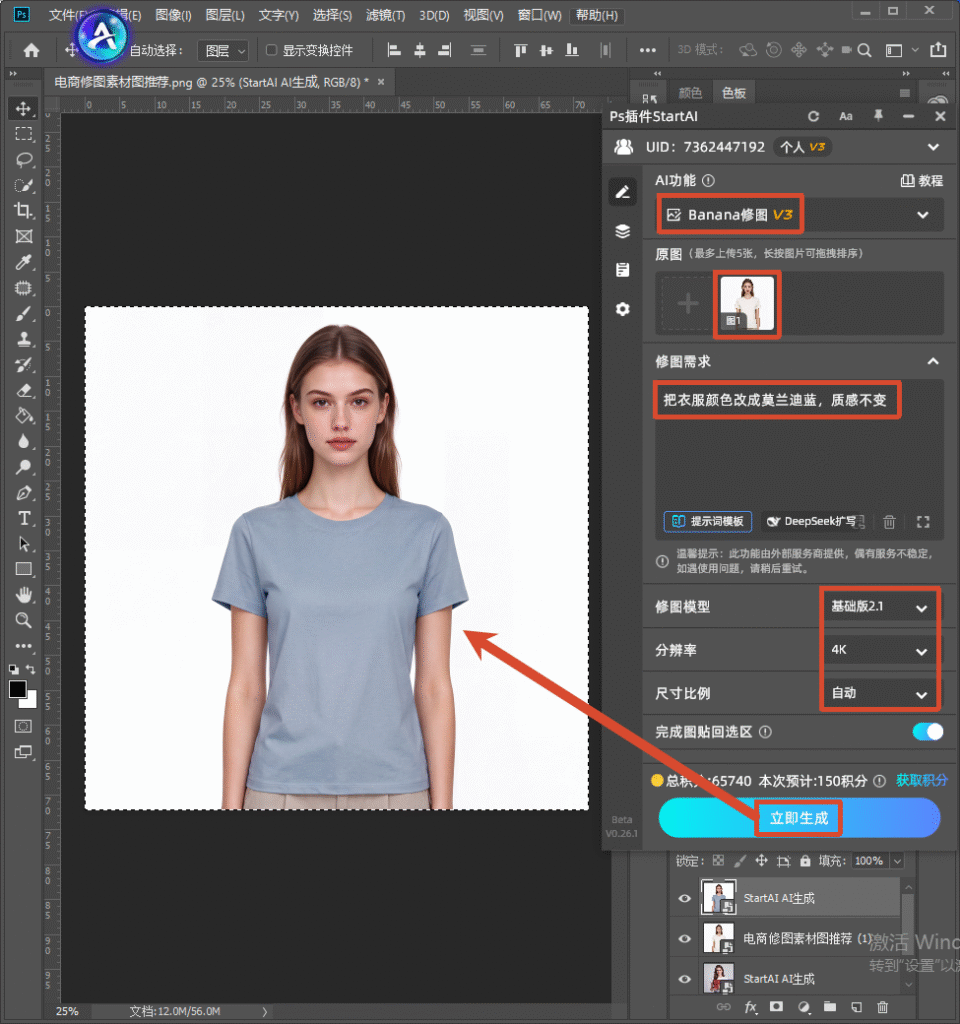Select the Rectangular Marquee tool
Image resolution: width=960 pixels, height=1024 pixels.
pos(24,134)
